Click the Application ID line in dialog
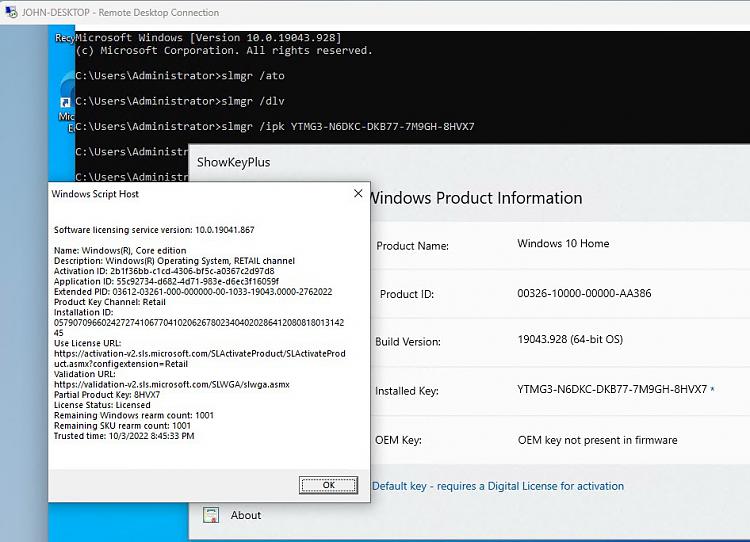This screenshot has width=750, height=542. [x=166, y=281]
